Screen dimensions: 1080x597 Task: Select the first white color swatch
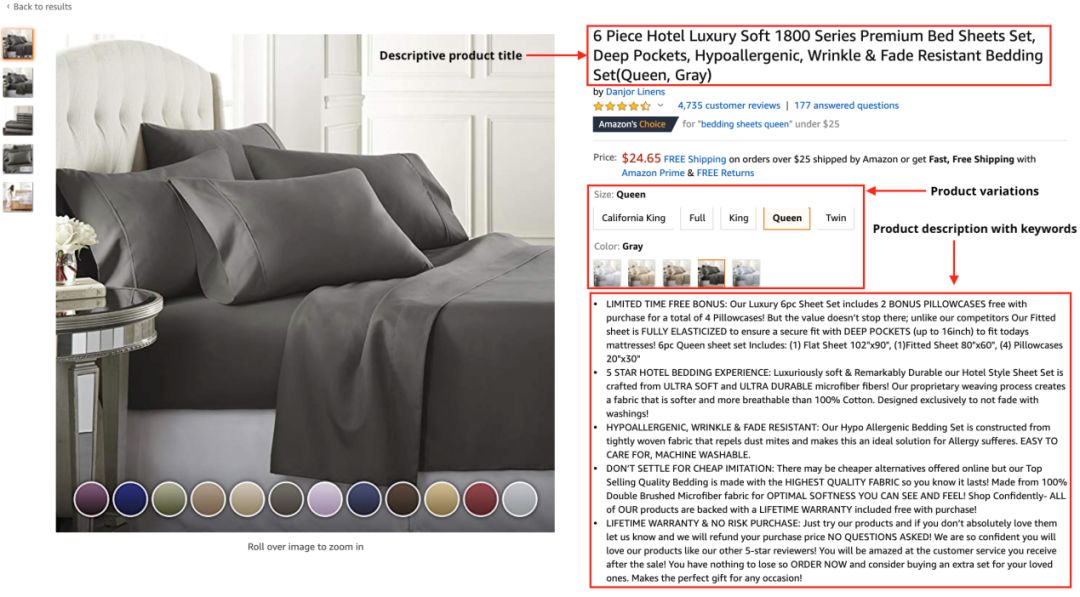(608, 273)
